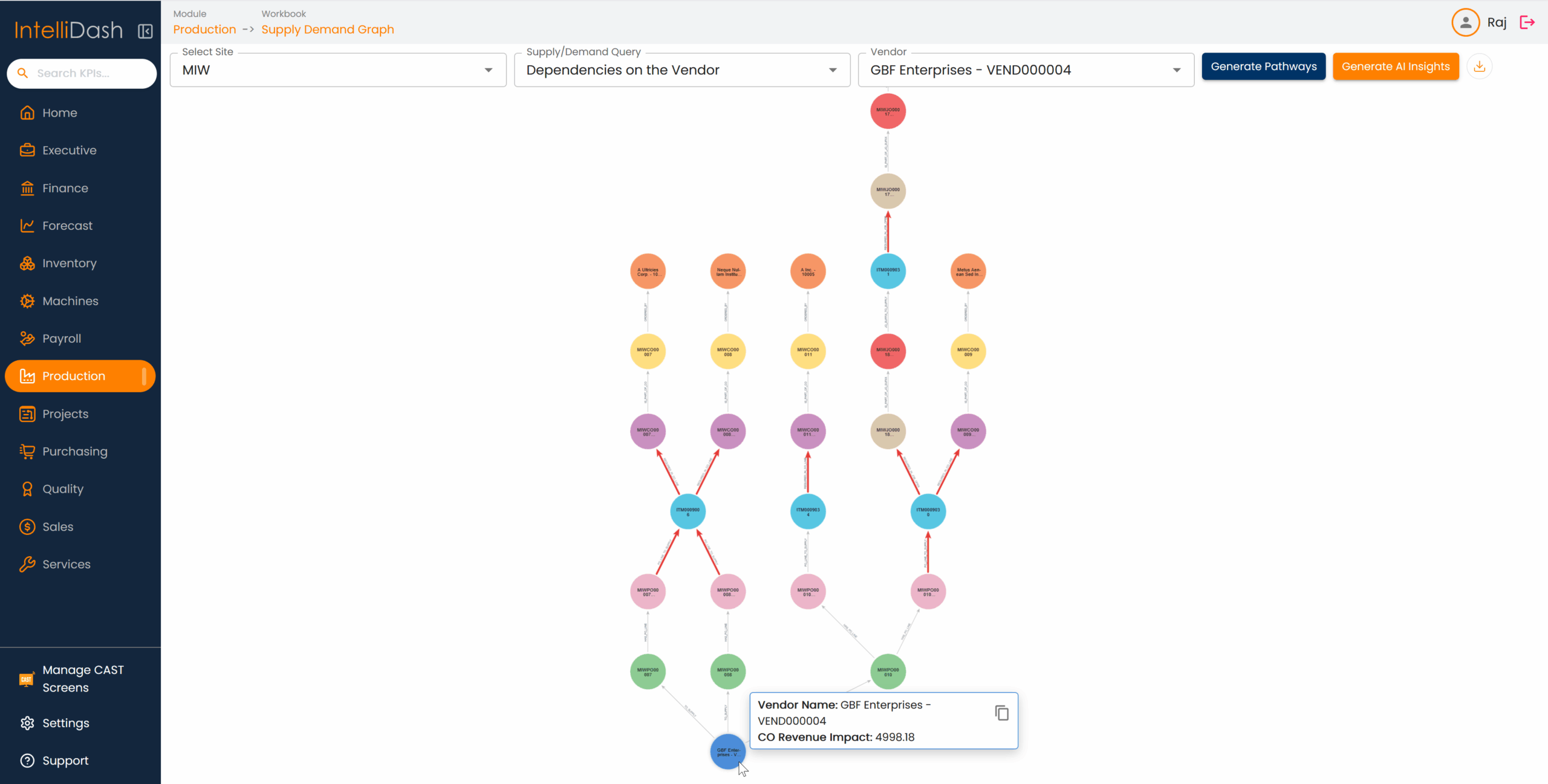Image resolution: width=1548 pixels, height=784 pixels.
Task: Focus the Search KPIs input field
Action: pos(91,73)
